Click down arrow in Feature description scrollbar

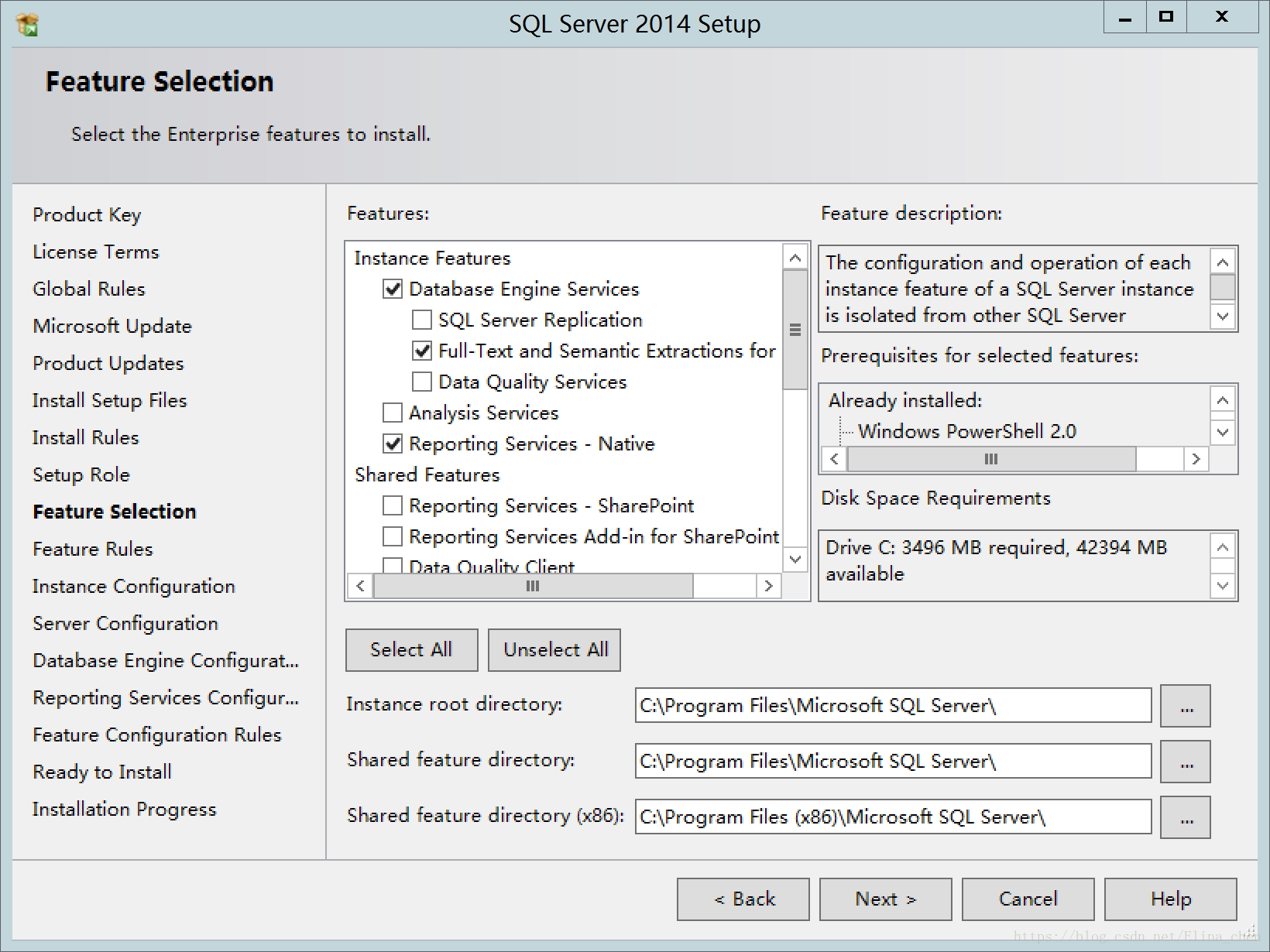pos(1223,316)
